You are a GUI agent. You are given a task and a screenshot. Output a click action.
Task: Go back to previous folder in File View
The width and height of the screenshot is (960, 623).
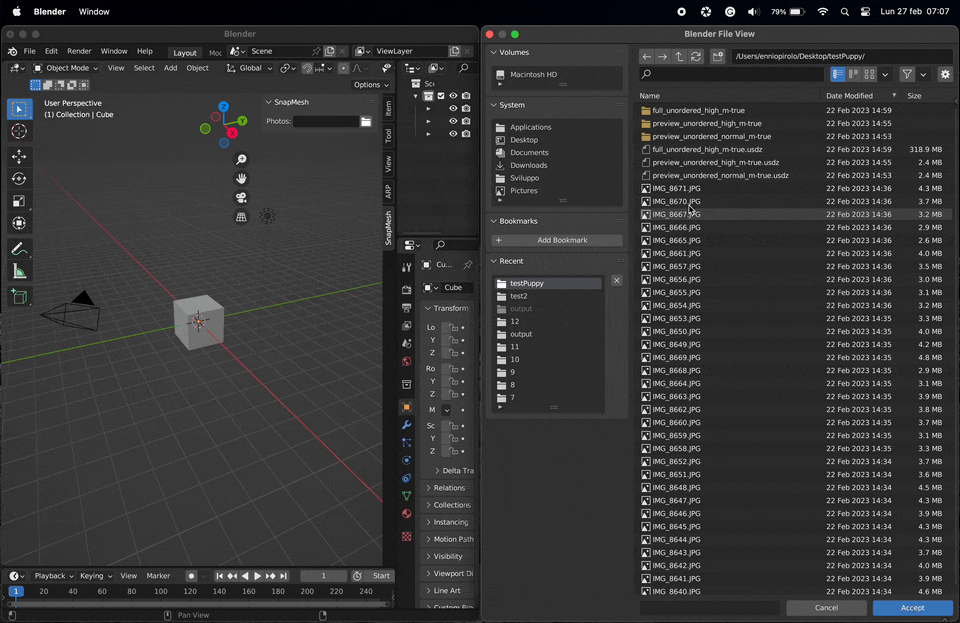point(647,56)
